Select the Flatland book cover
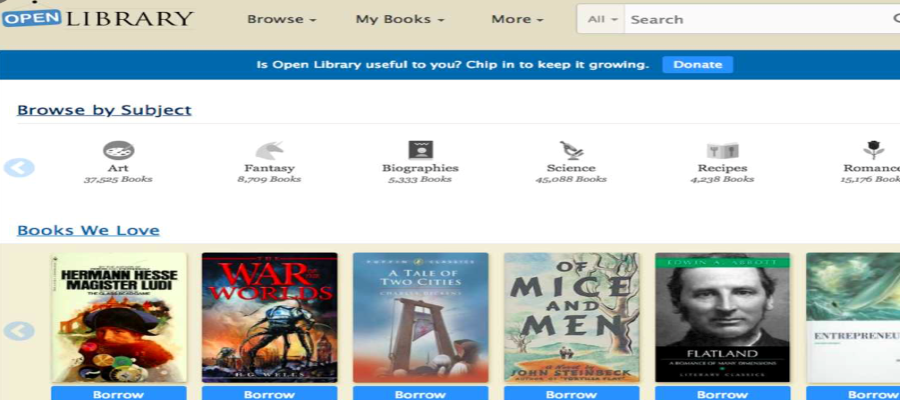 722,317
